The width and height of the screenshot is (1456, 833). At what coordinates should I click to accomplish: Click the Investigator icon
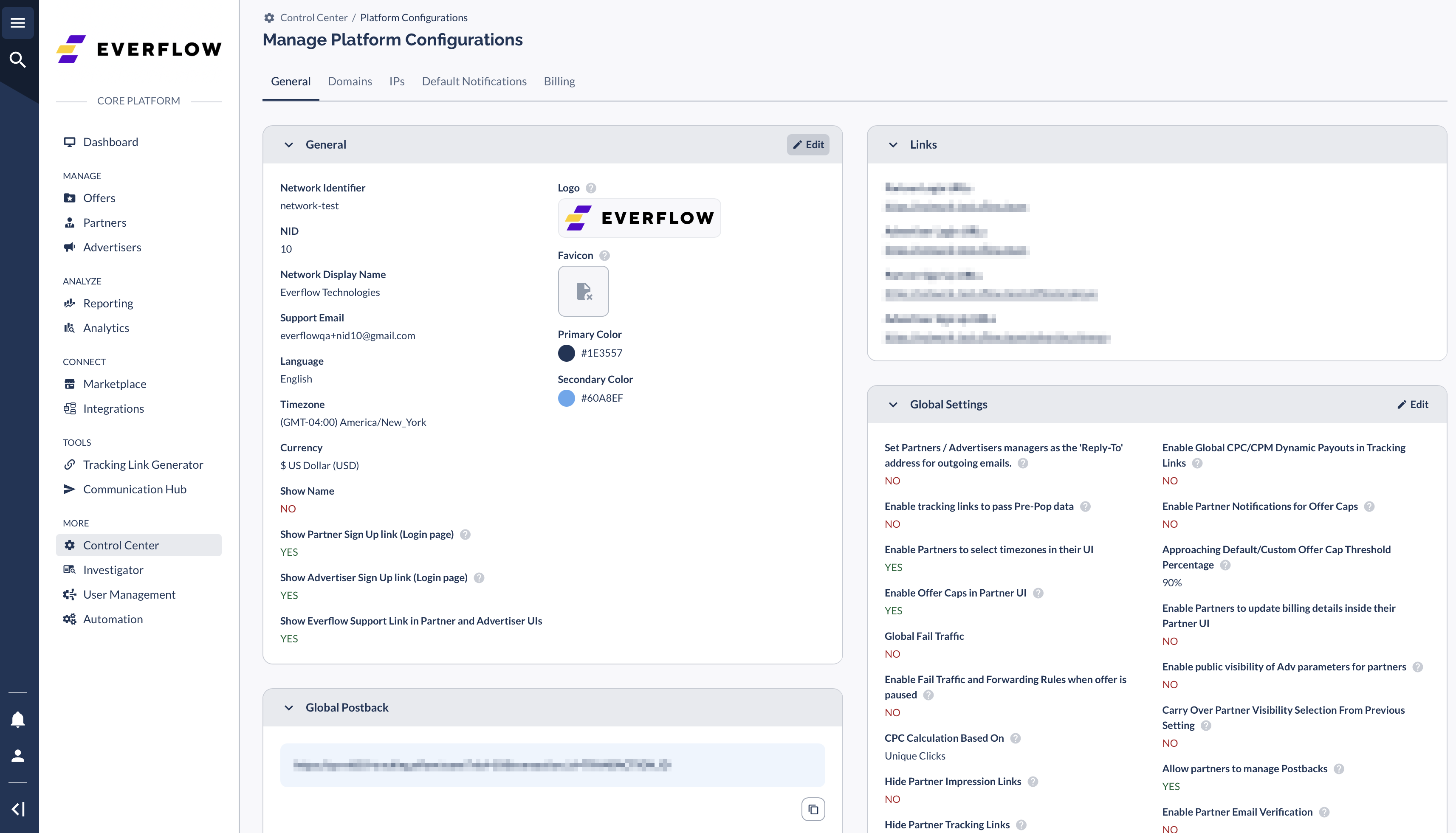tap(69, 570)
